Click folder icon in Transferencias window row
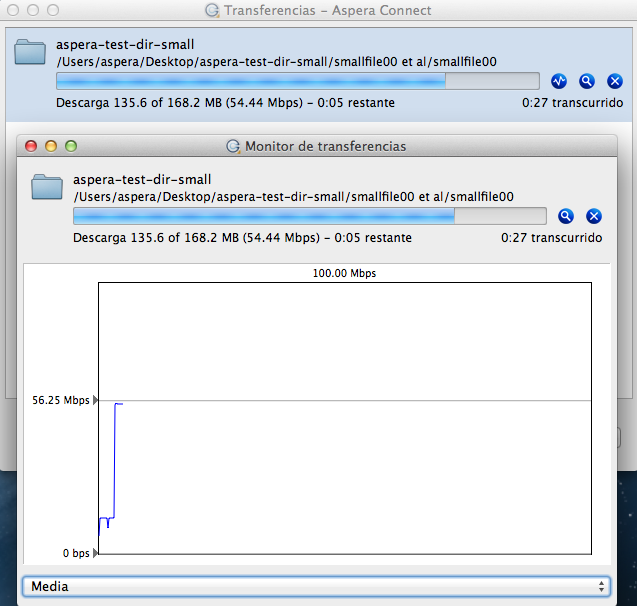Screen dimensions: 637x606 [x=31, y=52]
